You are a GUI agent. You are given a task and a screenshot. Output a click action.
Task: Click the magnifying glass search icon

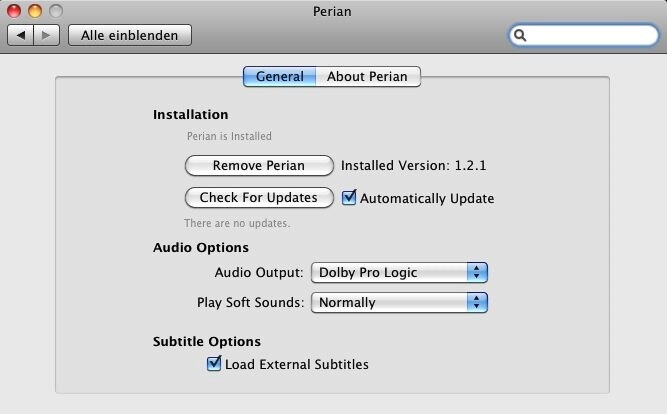click(520, 35)
